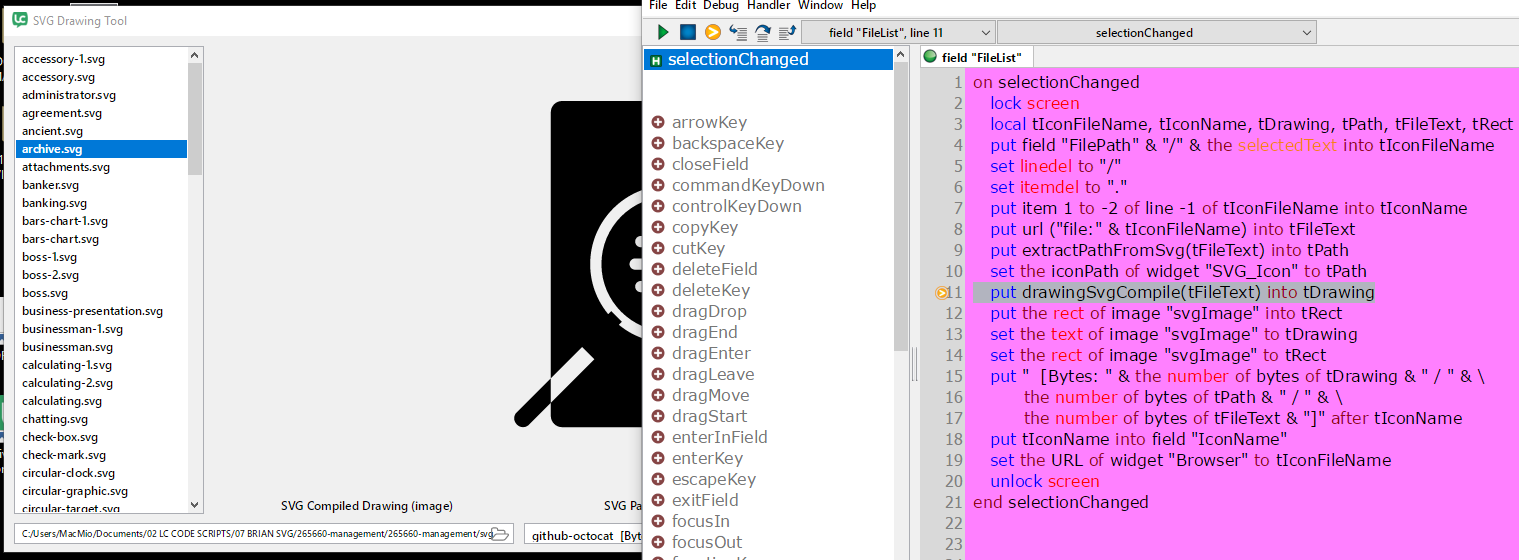Select check-mark.svg in the file list
1519x560 pixels.
(101, 455)
